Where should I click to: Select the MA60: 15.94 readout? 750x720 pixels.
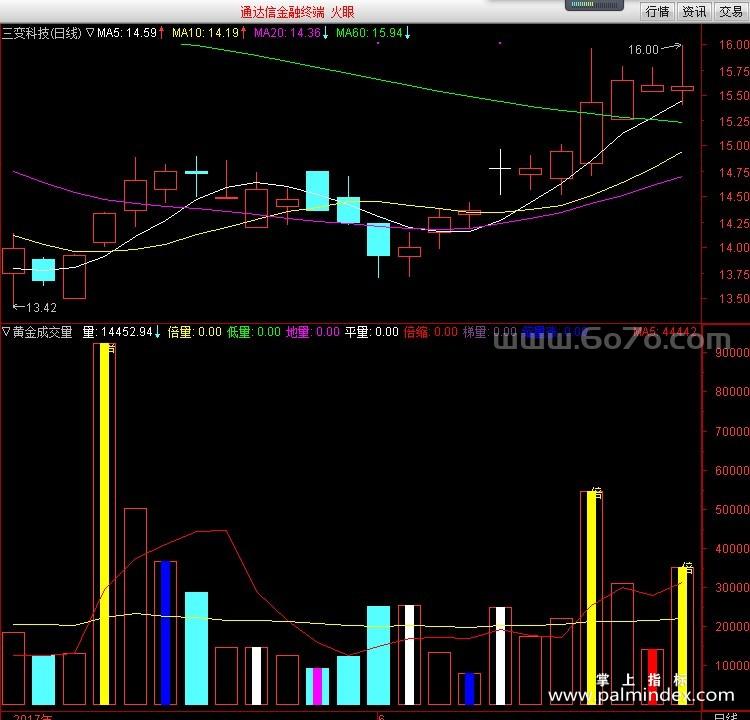tap(373, 33)
